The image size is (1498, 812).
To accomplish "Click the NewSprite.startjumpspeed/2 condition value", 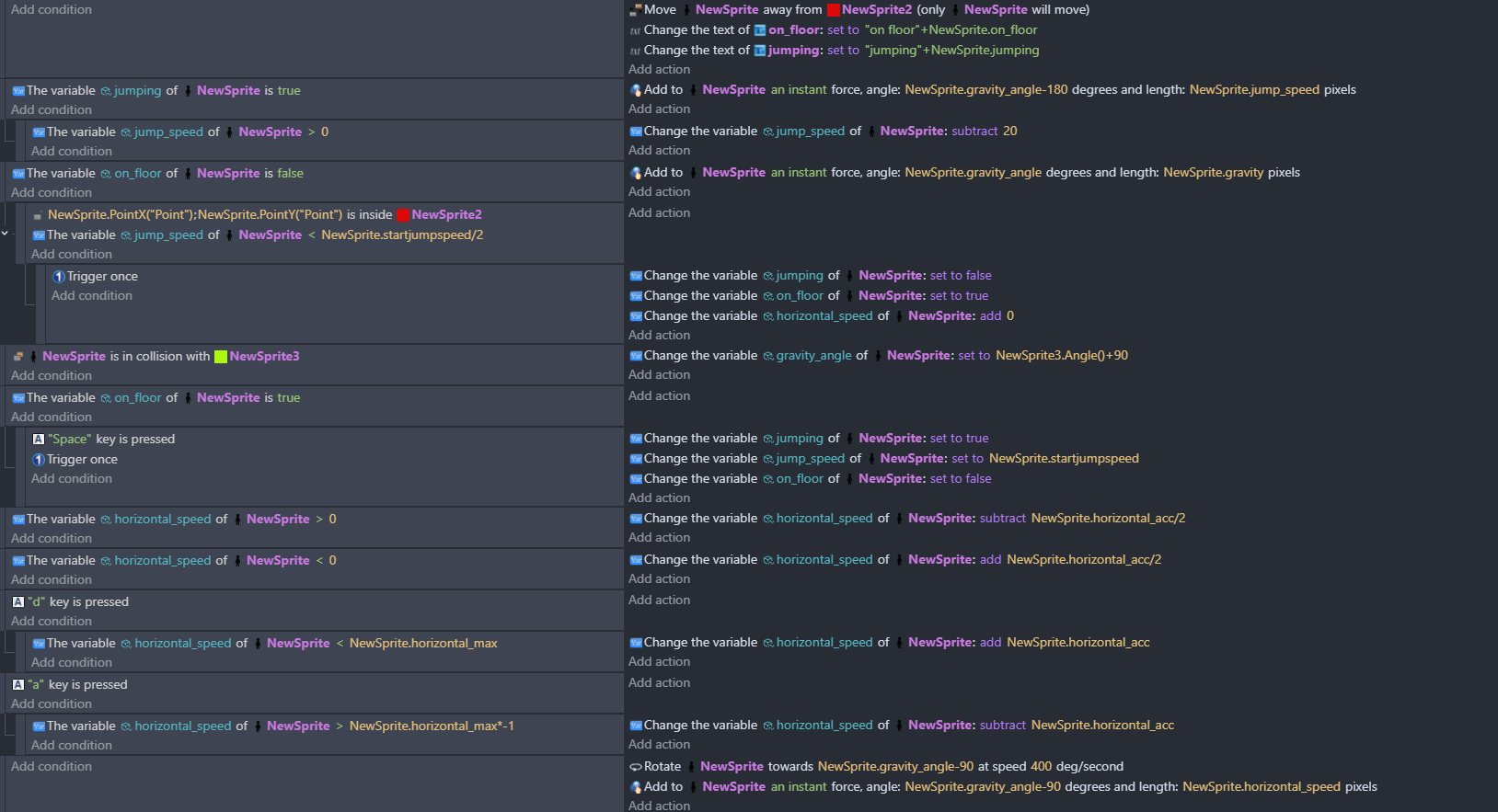I will [x=402, y=235].
